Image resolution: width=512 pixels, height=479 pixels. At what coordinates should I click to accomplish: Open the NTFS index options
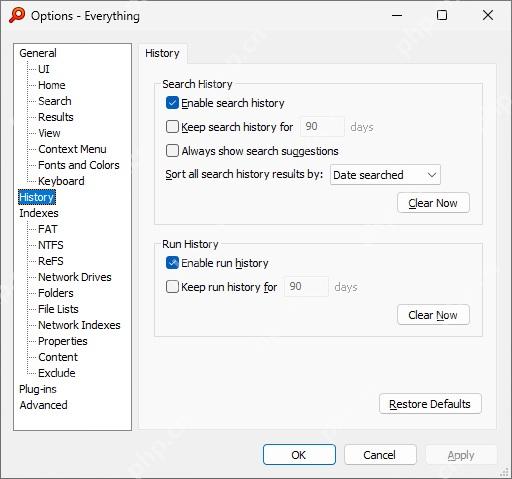[x=51, y=245]
